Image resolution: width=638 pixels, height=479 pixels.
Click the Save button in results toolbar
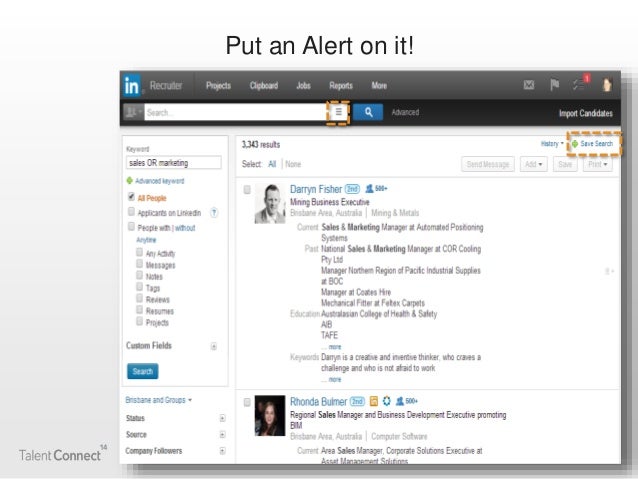click(x=565, y=164)
